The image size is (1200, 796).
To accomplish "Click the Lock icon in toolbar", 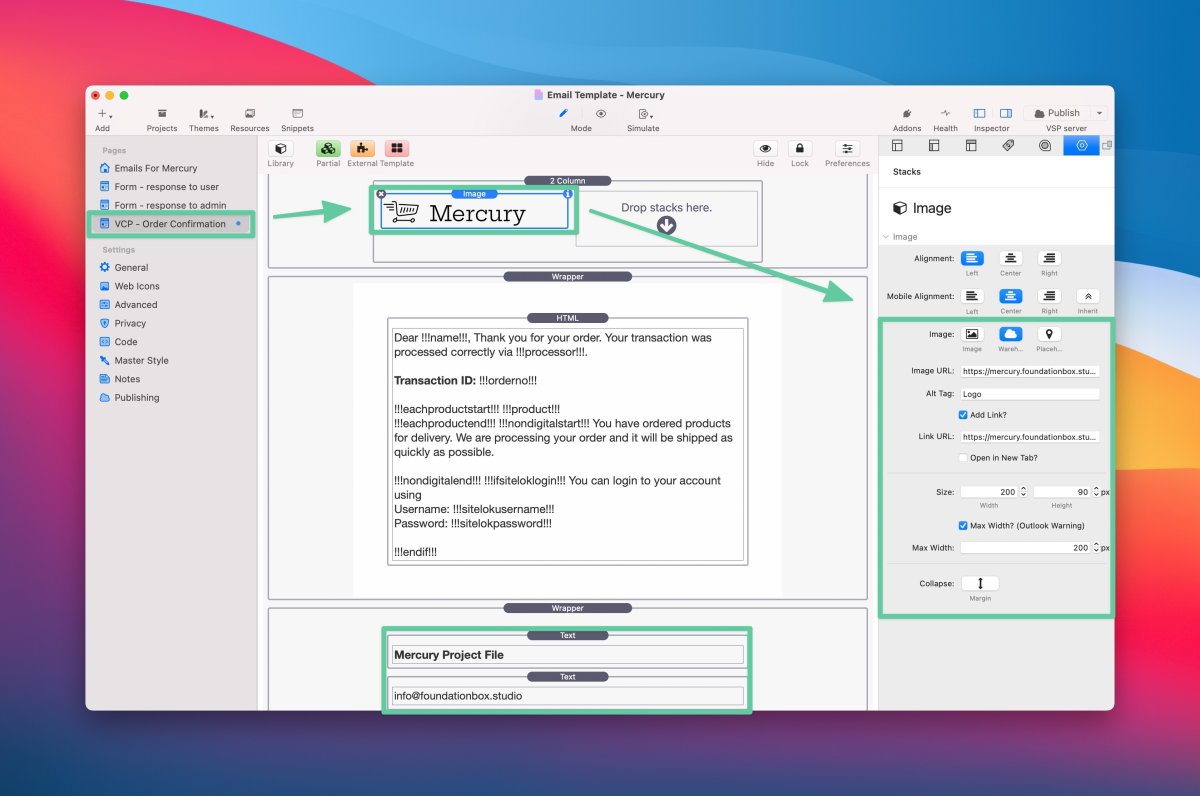I will coord(799,149).
